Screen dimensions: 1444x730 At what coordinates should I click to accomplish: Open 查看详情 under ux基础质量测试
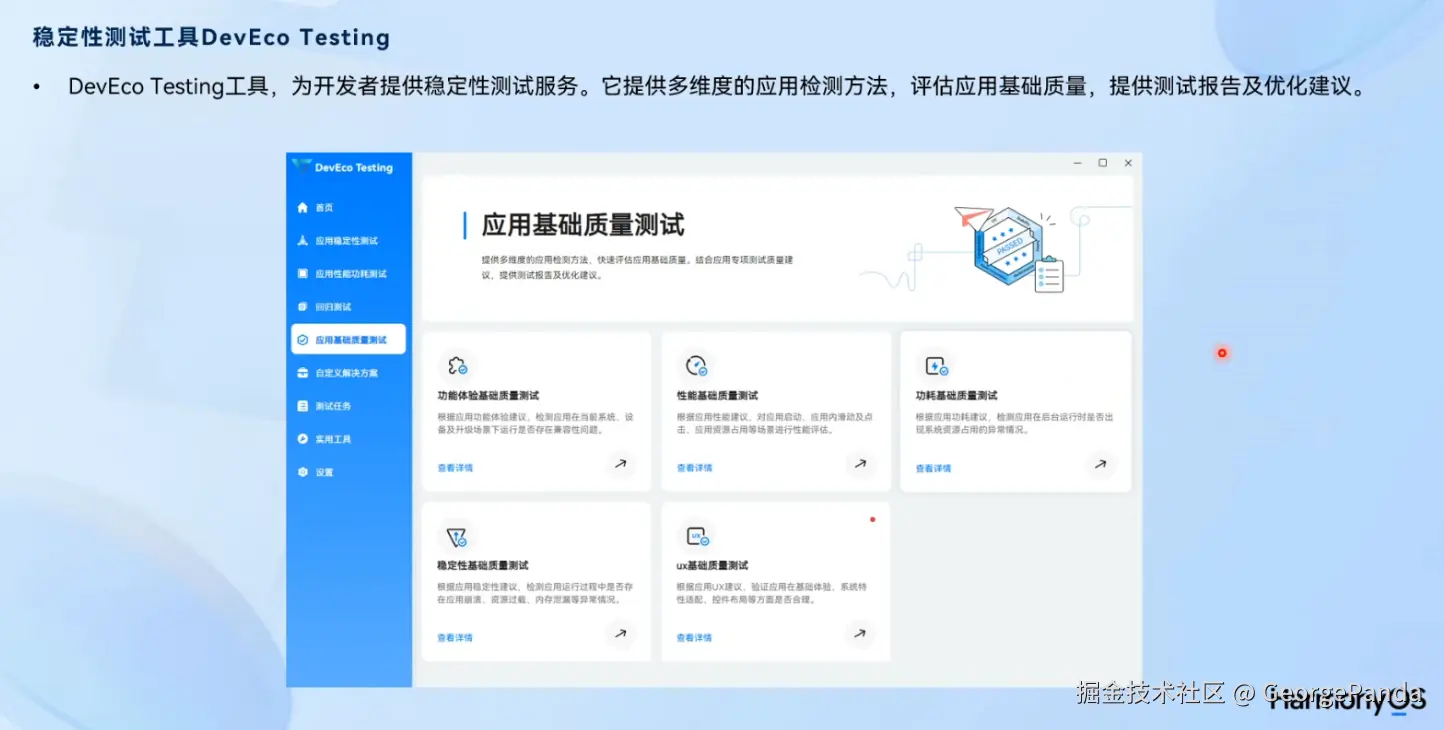coord(693,637)
